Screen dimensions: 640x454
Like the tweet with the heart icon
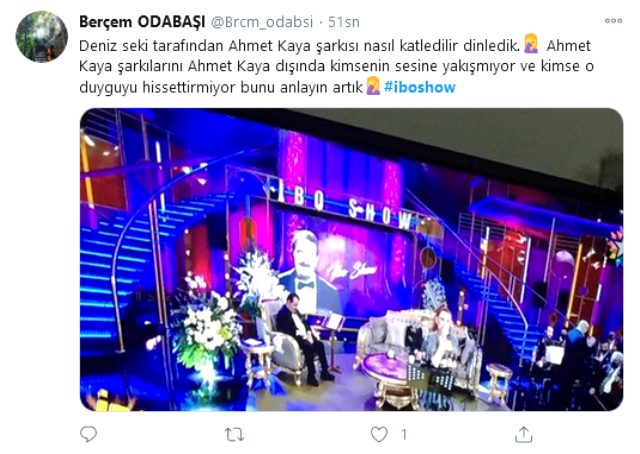click(x=379, y=434)
